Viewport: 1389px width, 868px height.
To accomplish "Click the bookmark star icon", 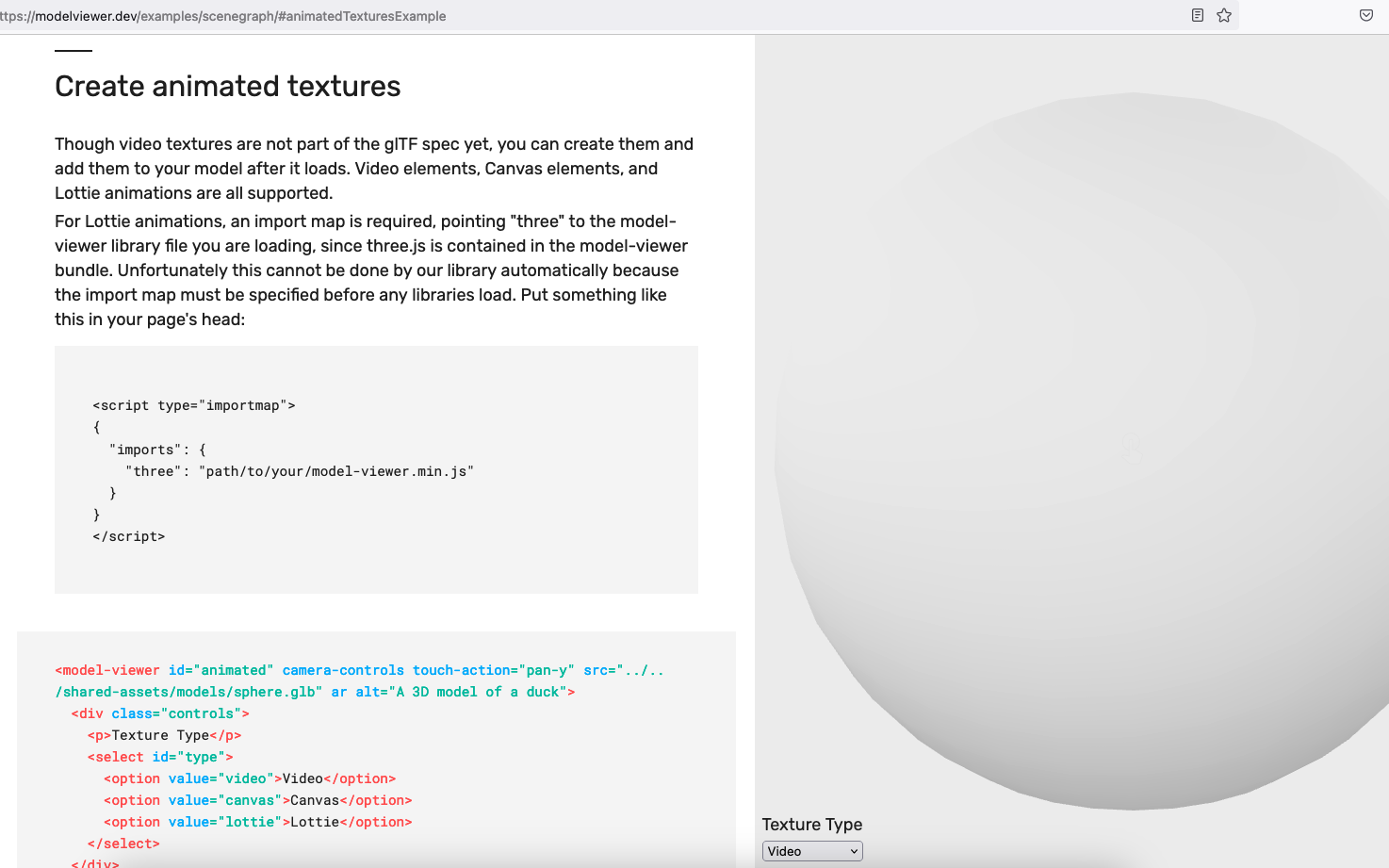I will coord(1224,15).
